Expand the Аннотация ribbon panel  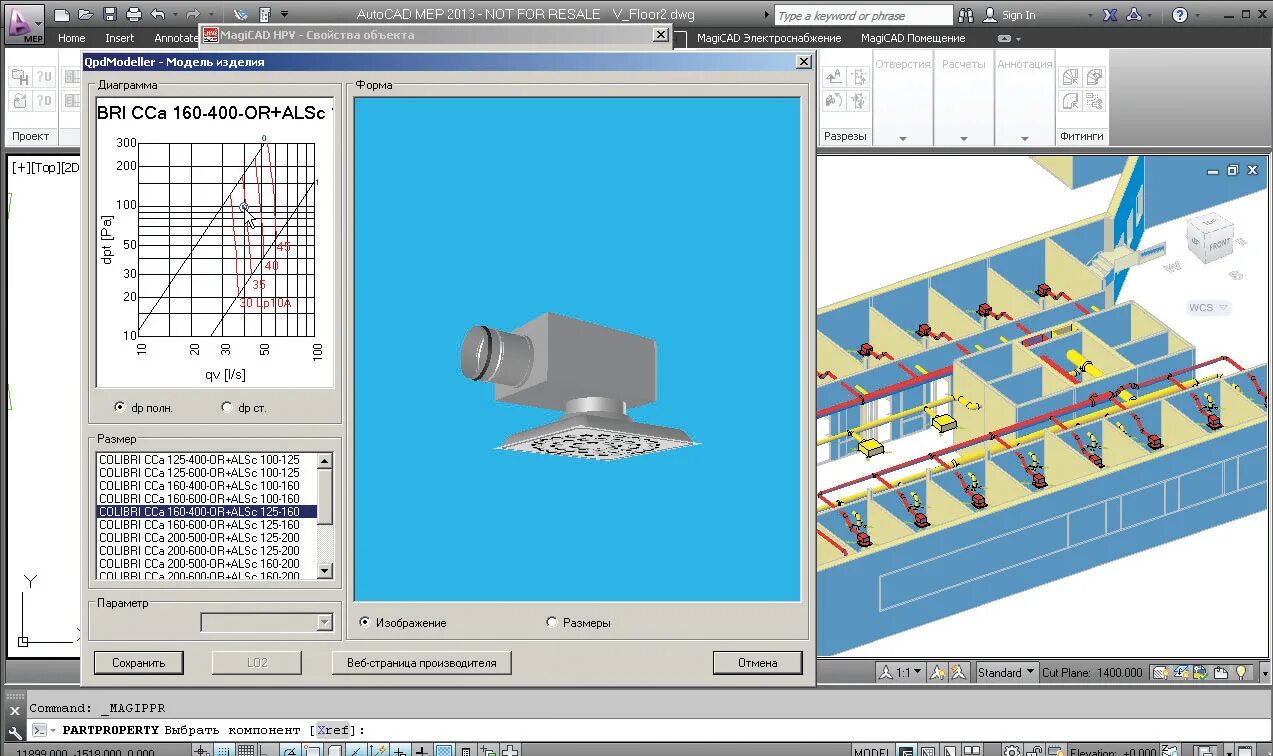tap(1025, 138)
